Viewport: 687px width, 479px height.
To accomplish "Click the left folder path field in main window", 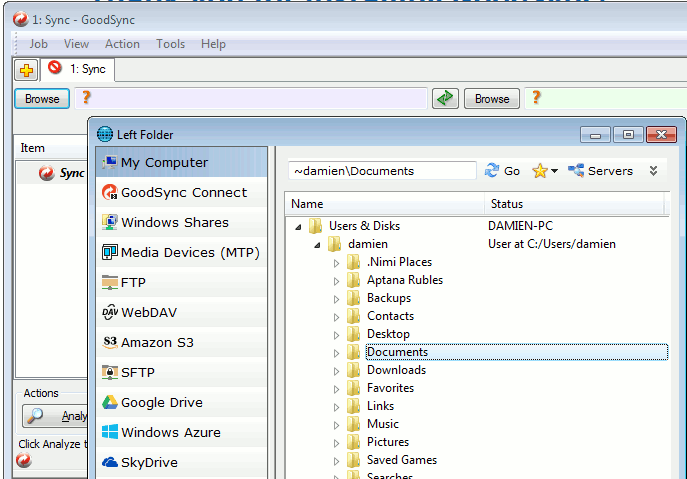I will [x=251, y=98].
